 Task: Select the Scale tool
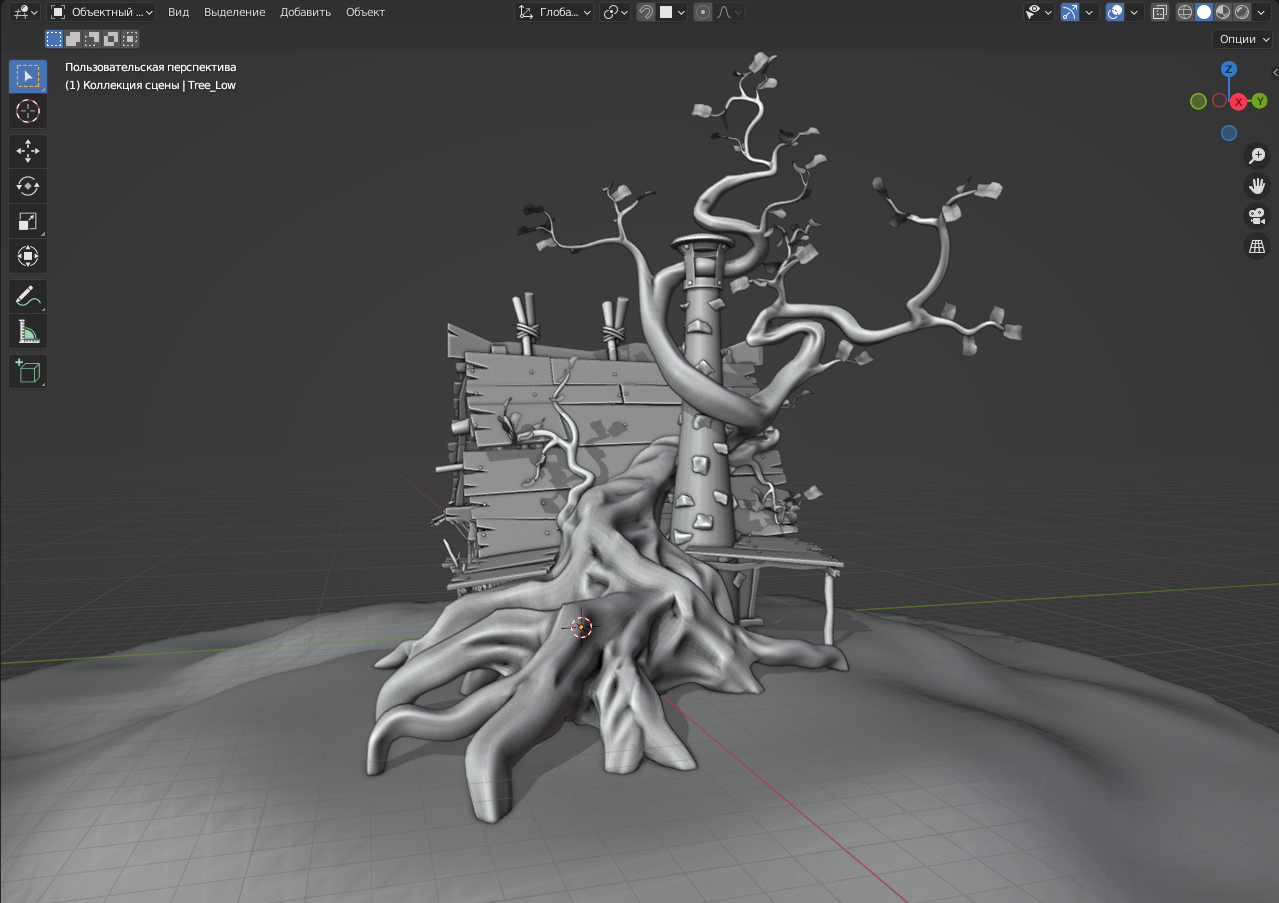[x=28, y=221]
